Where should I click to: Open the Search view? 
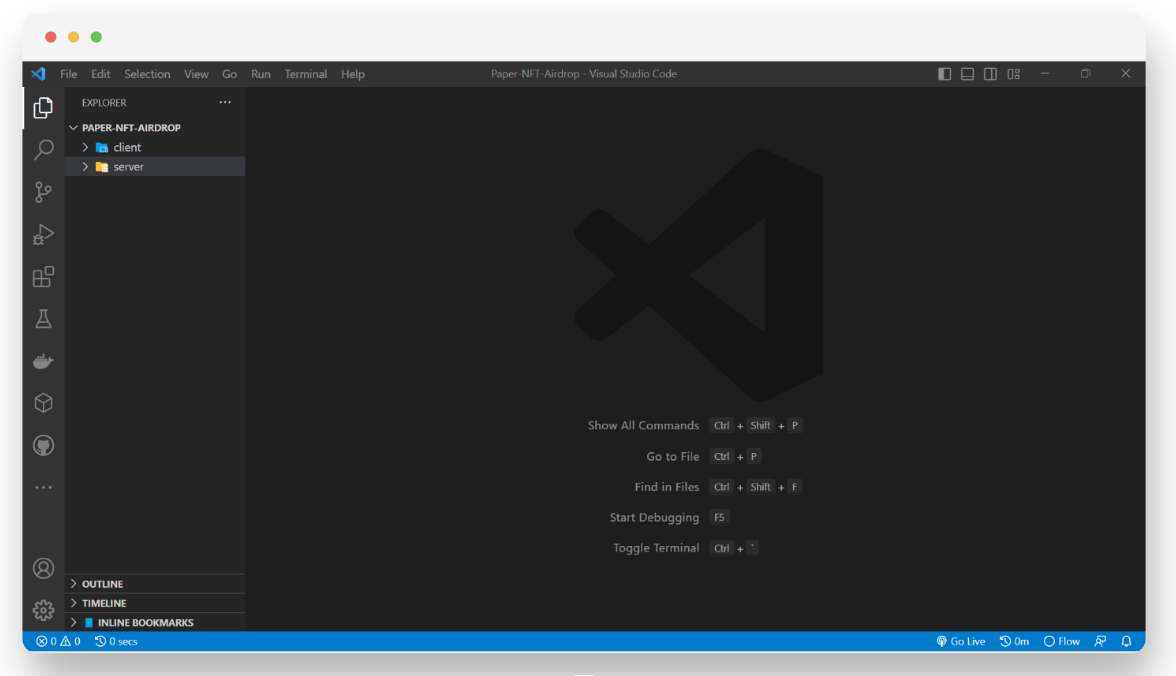[x=44, y=150]
